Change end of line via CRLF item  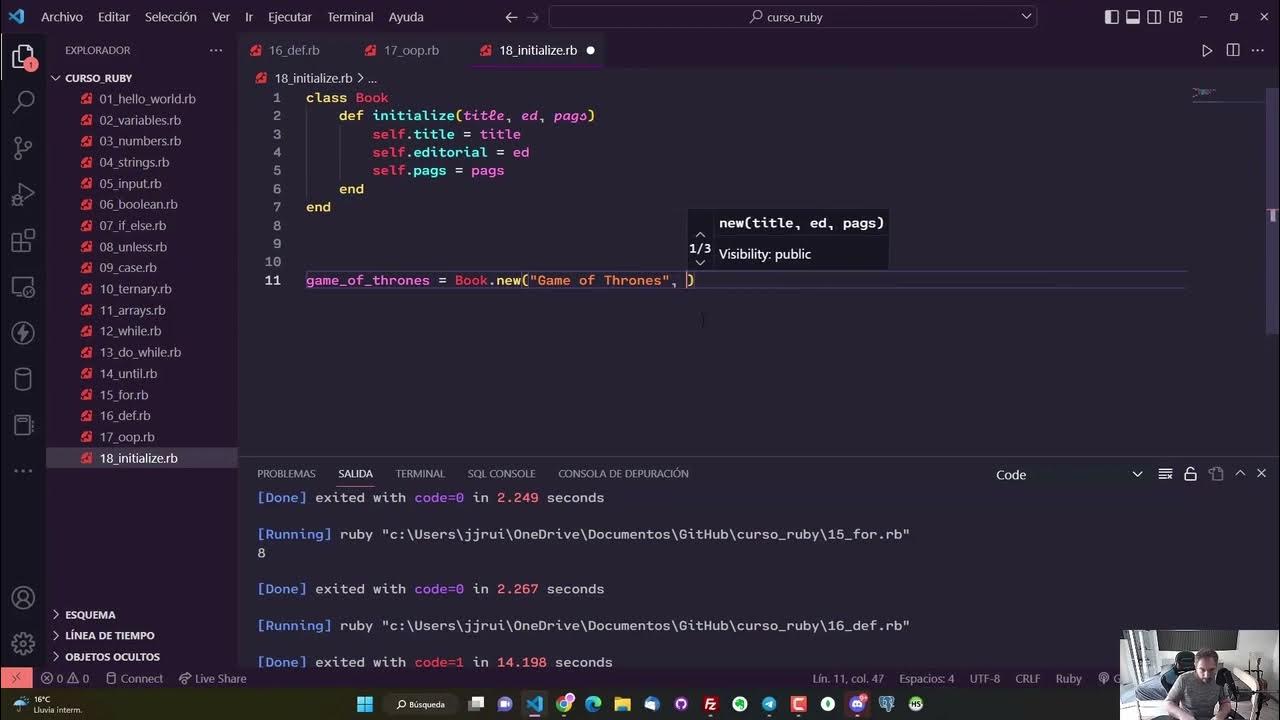1028,679
